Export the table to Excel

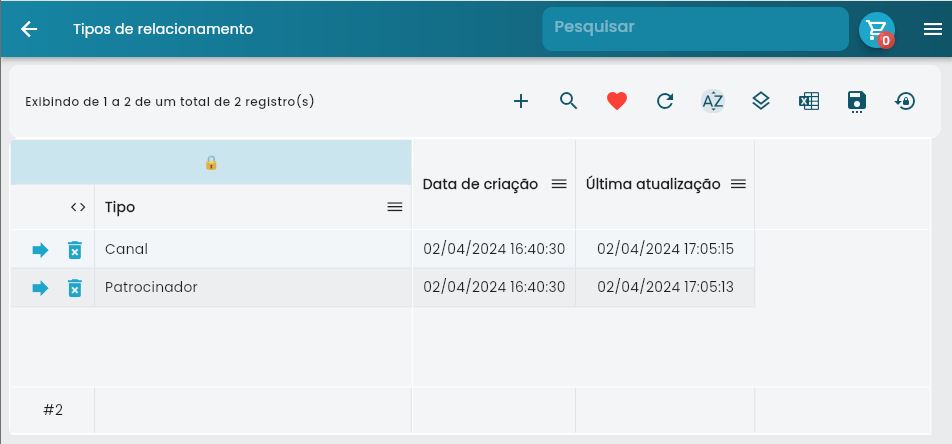[809, 101]
